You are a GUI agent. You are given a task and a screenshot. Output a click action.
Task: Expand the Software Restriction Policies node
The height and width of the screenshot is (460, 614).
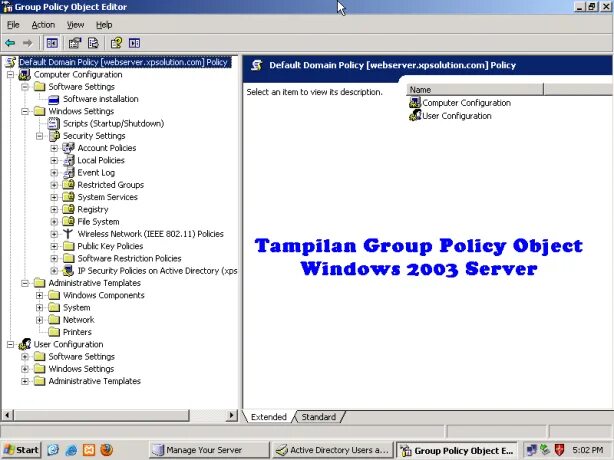coord(54,258)
